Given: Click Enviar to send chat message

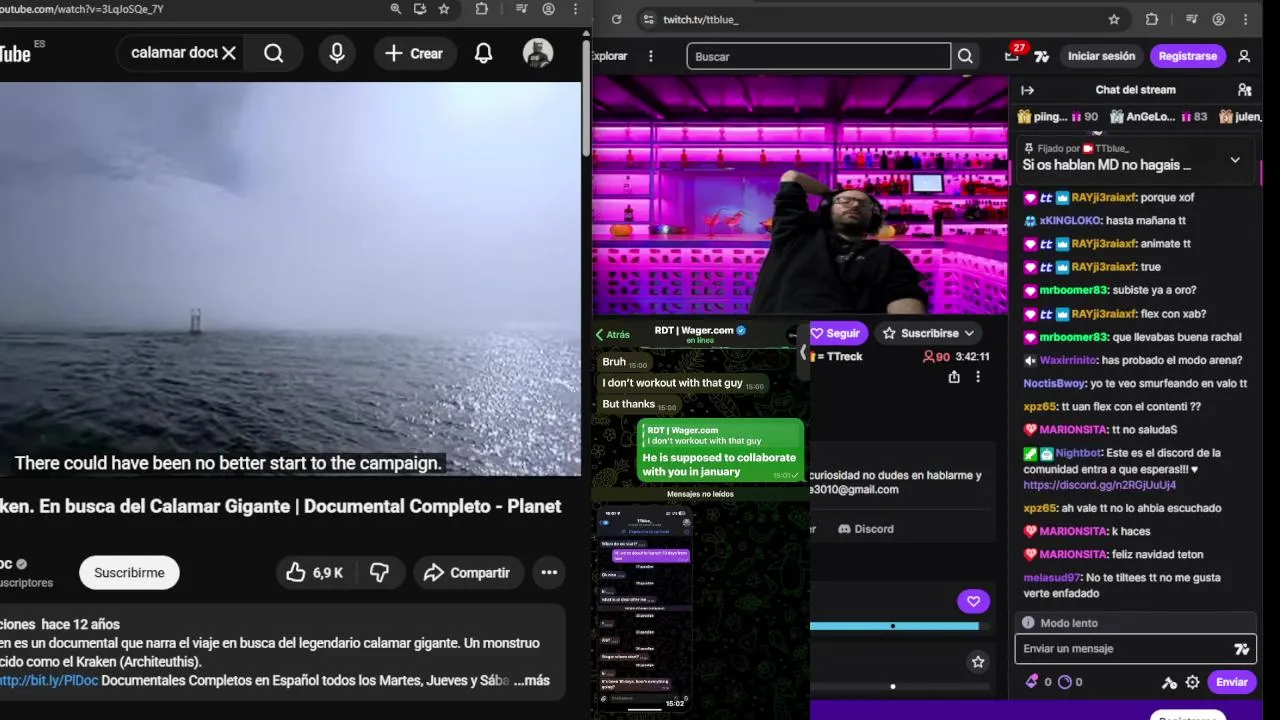Looking at the screenshot, I should coord(1231,682).
